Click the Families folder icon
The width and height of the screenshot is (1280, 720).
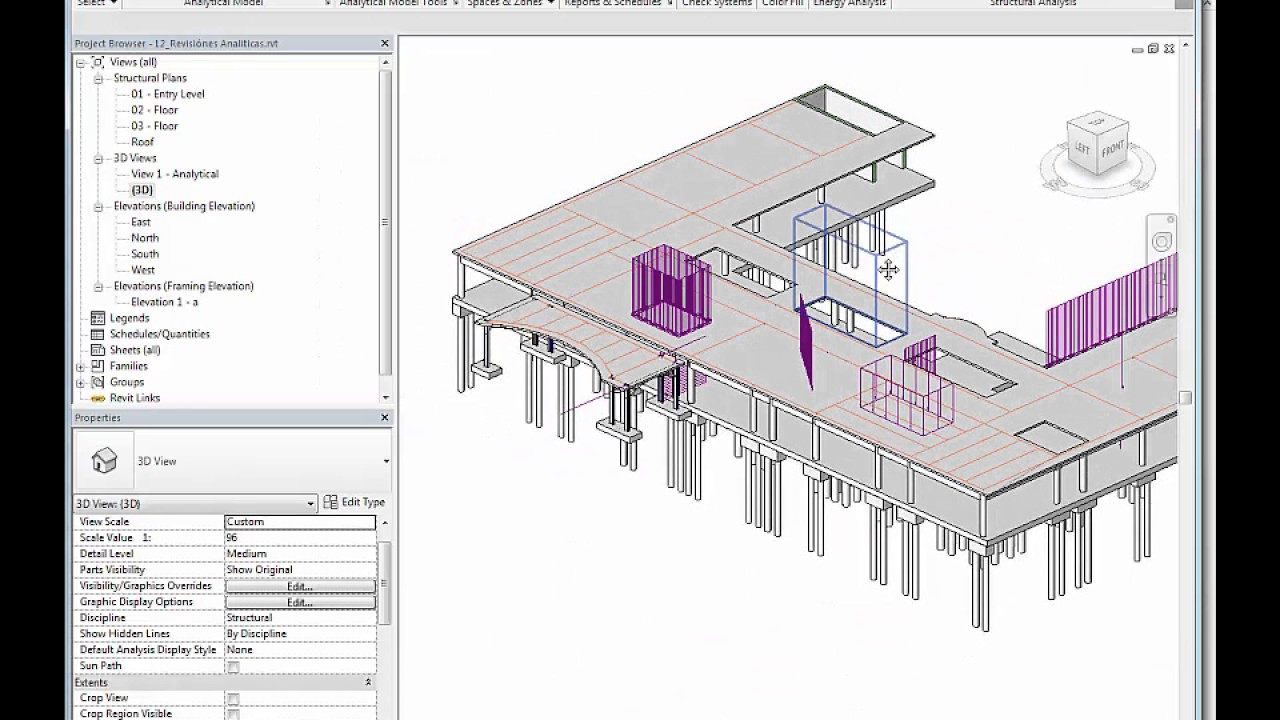tap(98, 366)
